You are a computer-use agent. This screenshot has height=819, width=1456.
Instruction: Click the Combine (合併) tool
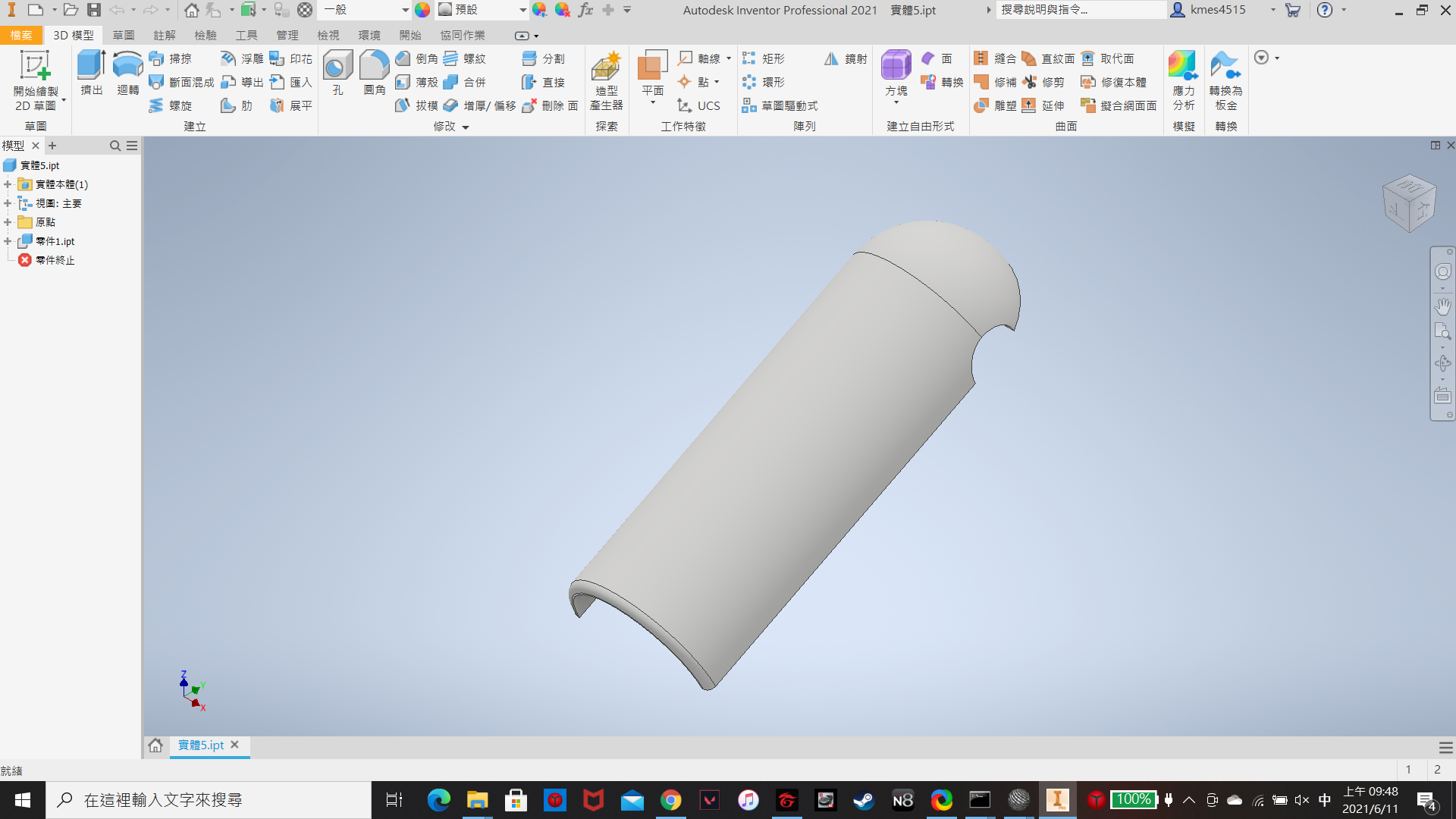464,82
